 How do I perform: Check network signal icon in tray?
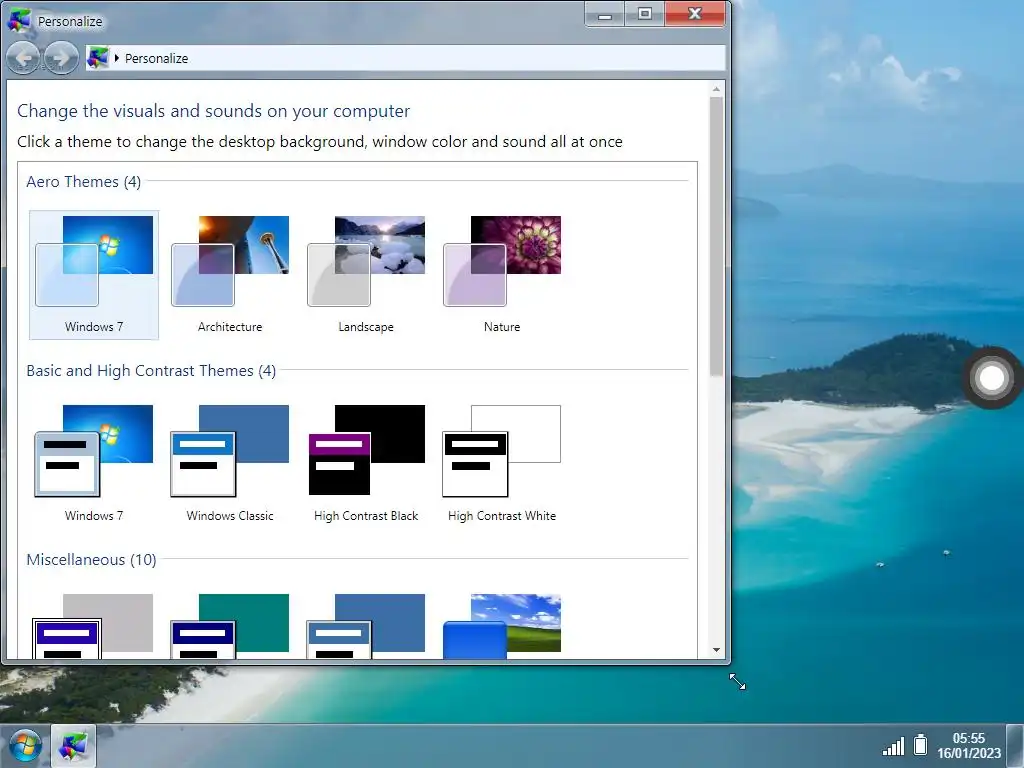coord(893,746)
